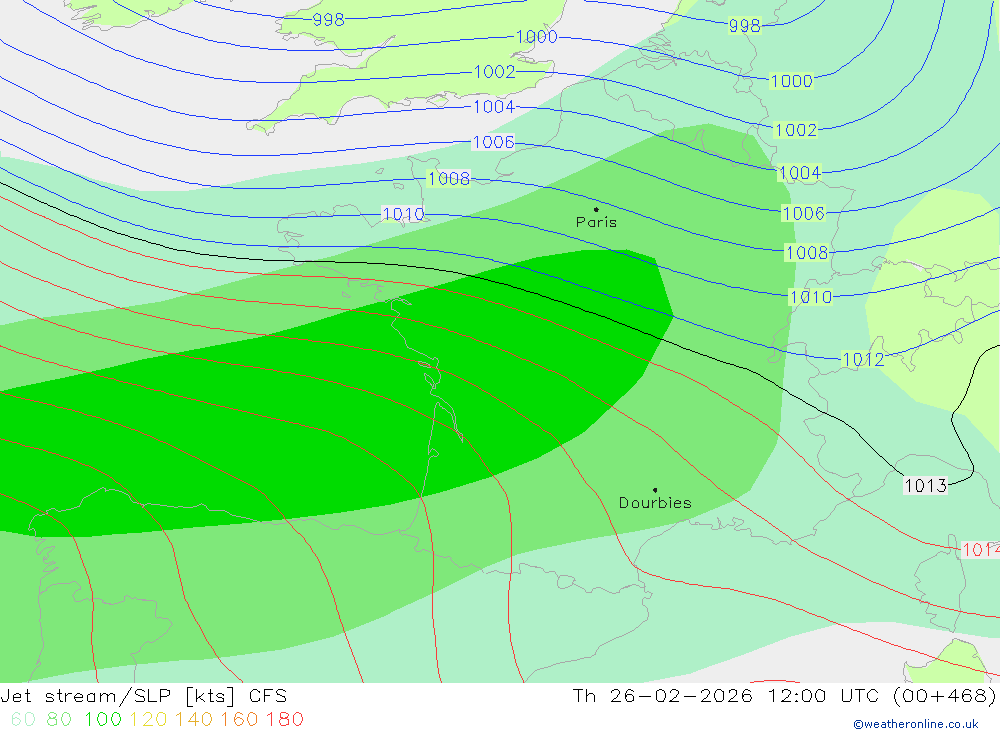Click the 1008 label over the Channel
This screenshot has width=1000, height=733.
pyautogui.click(x=449, y=179)
